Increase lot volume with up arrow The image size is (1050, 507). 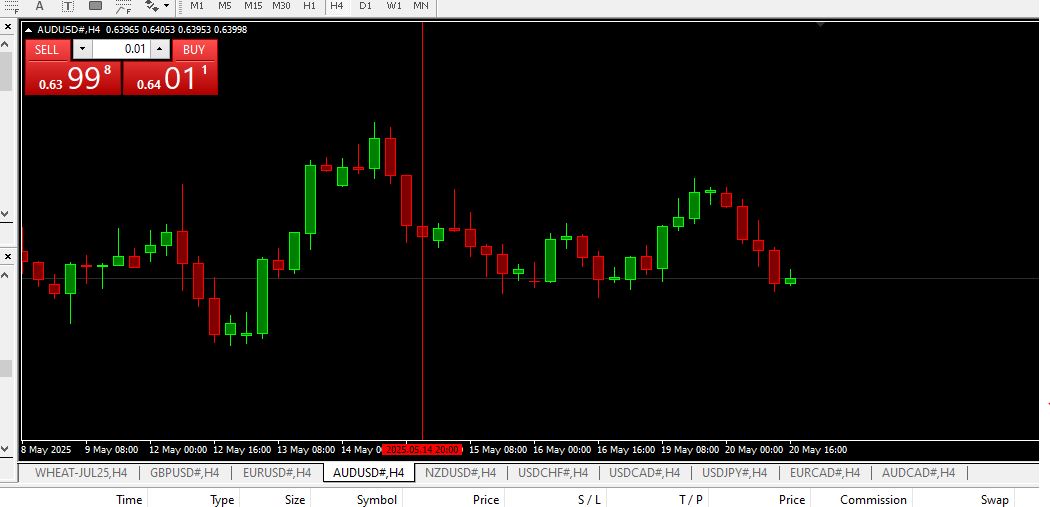tap(159, 49)
